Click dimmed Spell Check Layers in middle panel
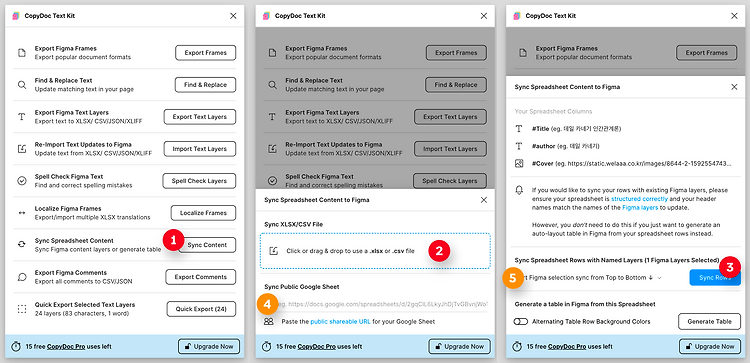750x363 pixels. pyautogui.click(x=450, y=181)
